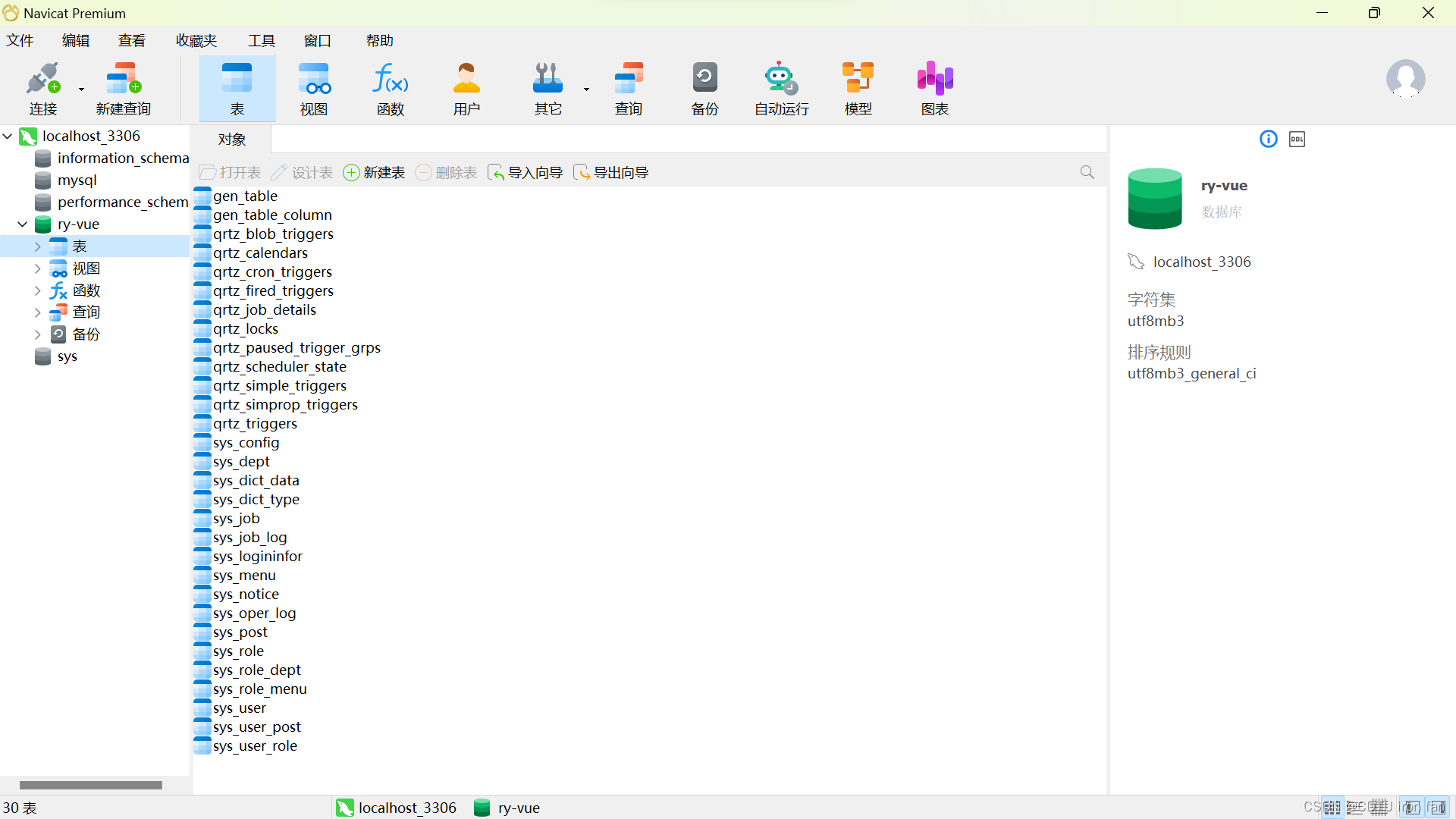Image resolution: width=1456 pixels, height=819 pixels.
Task: Show the DDL panel icon
Action: pyautogui.click(x=1297, y=140)
